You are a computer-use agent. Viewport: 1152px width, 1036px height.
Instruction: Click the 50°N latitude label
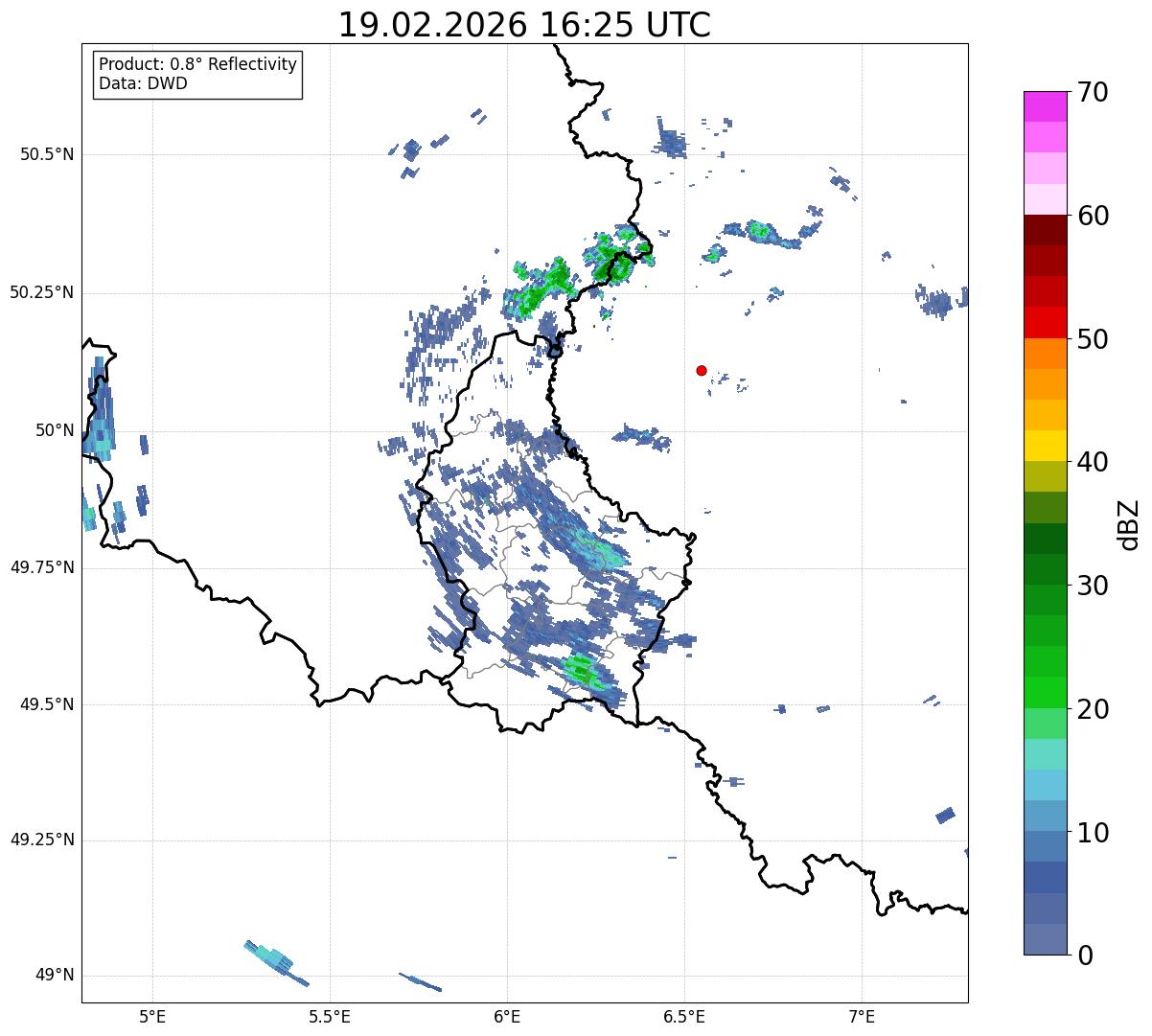click(x=55, y=430)
